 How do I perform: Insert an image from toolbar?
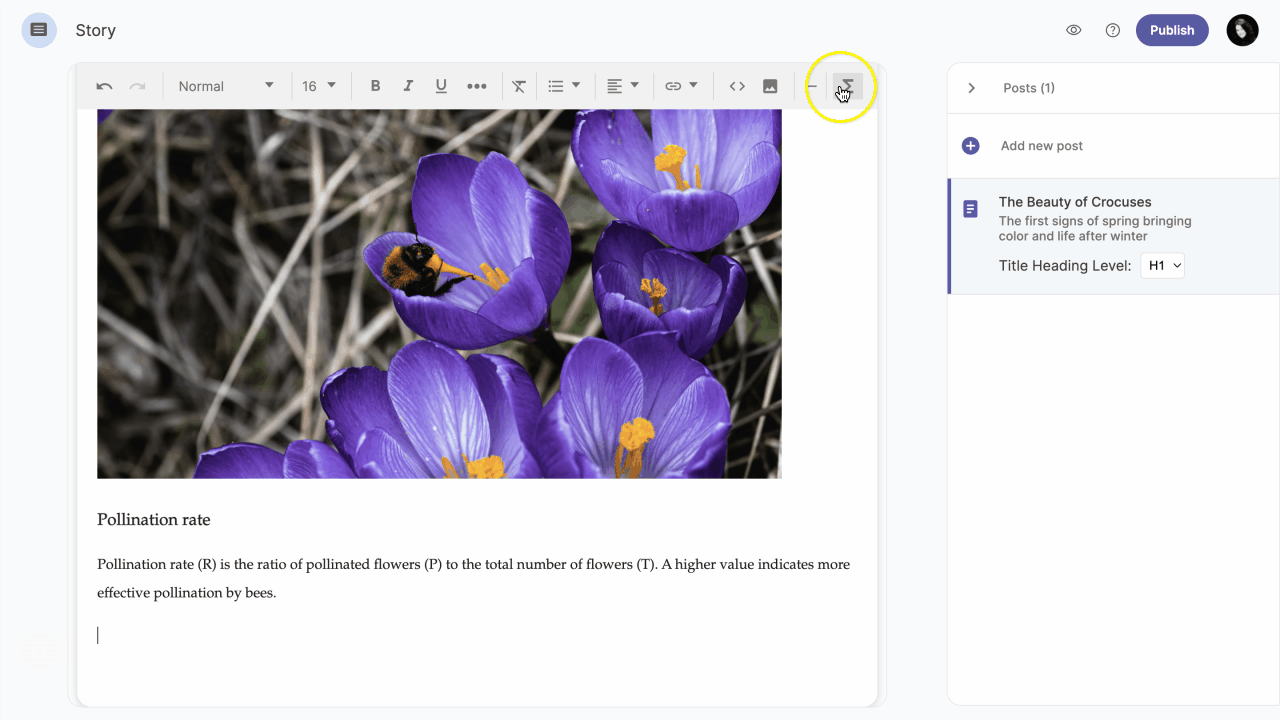pyautogui.click(x=770, y=86)
